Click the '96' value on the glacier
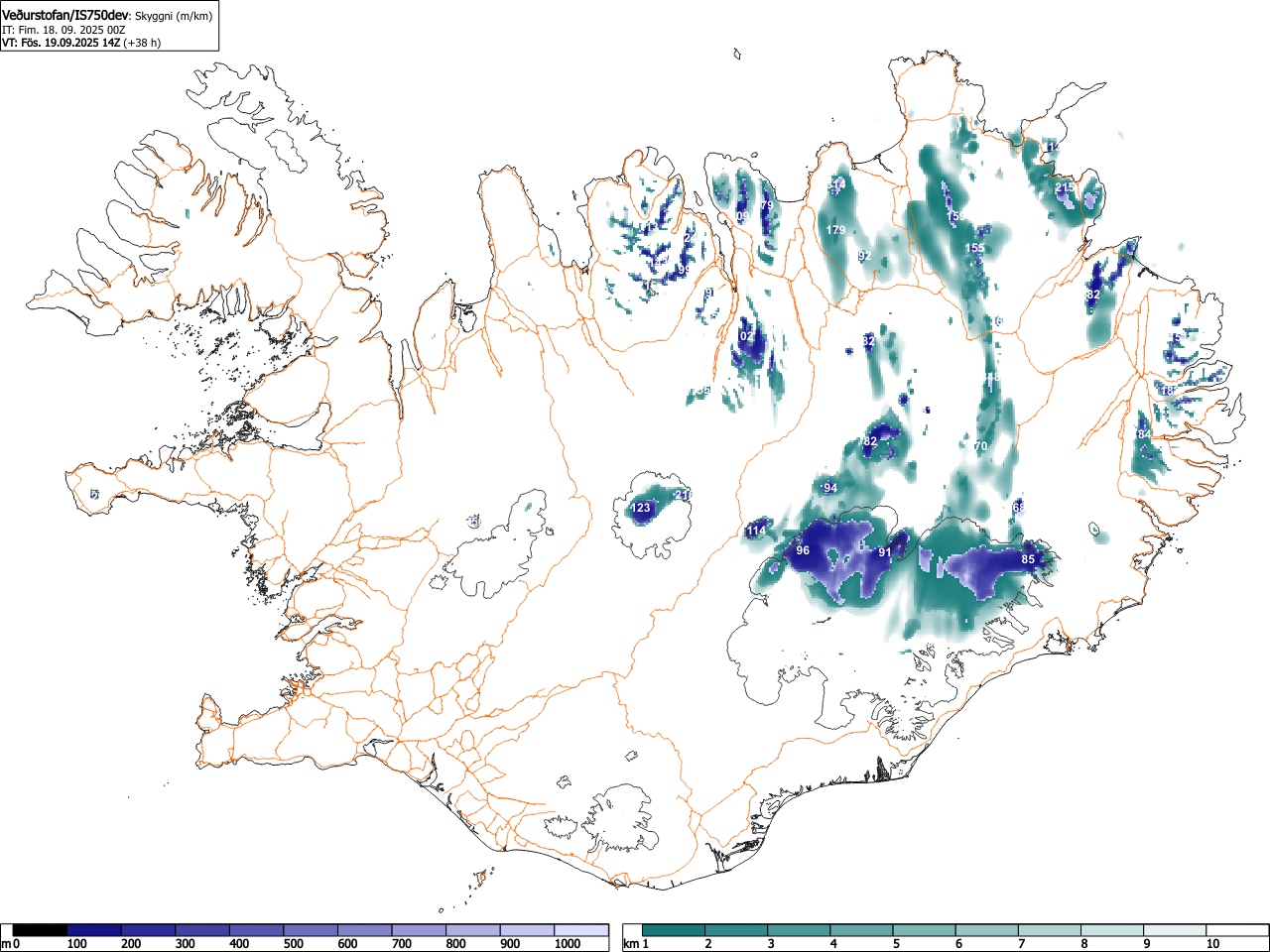 click(804, 550)
